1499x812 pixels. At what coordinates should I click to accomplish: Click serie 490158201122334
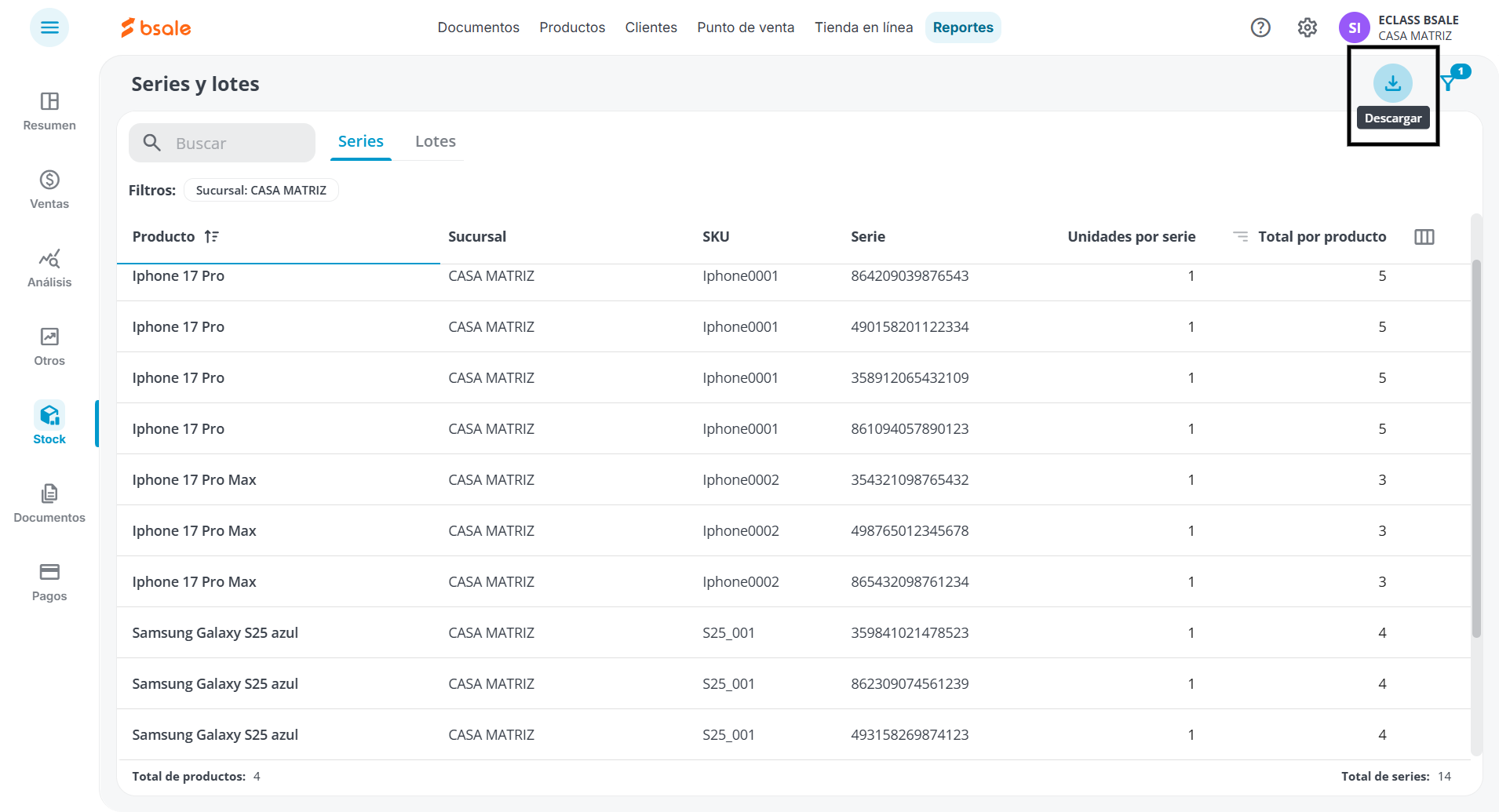point(910,327)
